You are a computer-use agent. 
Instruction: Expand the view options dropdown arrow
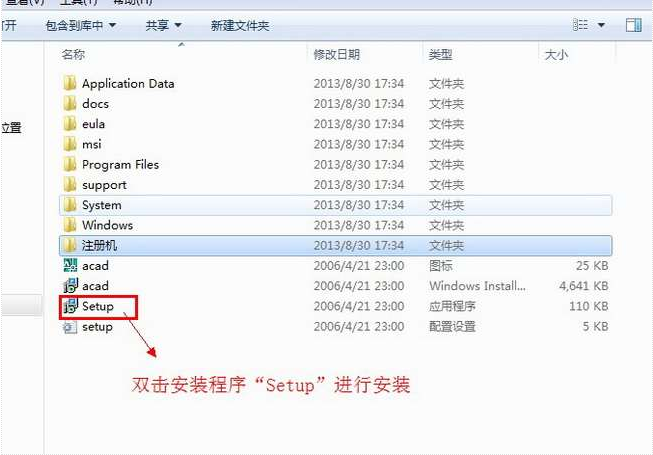coord(602,25)
